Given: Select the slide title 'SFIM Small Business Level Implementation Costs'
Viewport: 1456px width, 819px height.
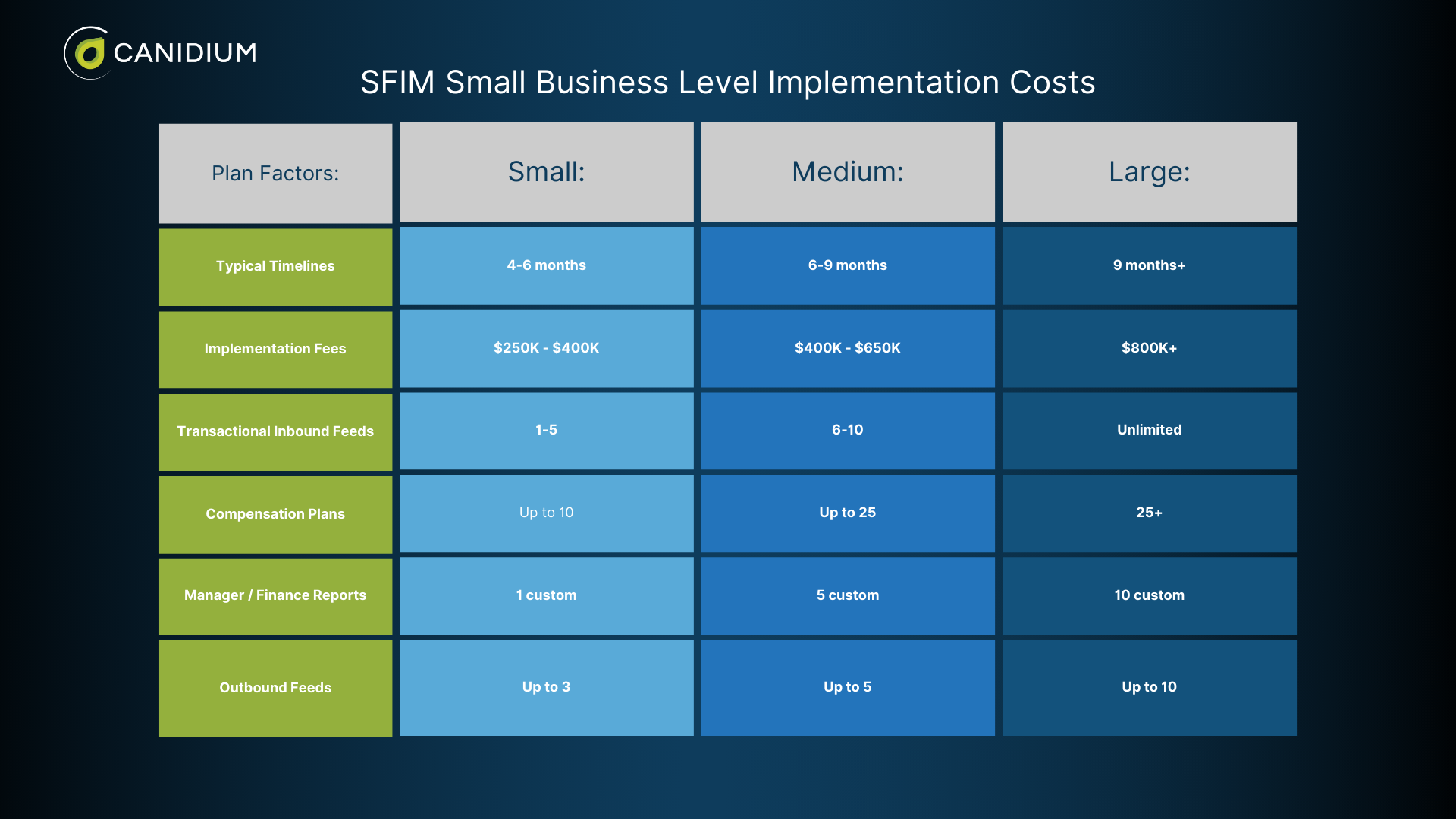Looking at the screenshot, I should 727,82.
